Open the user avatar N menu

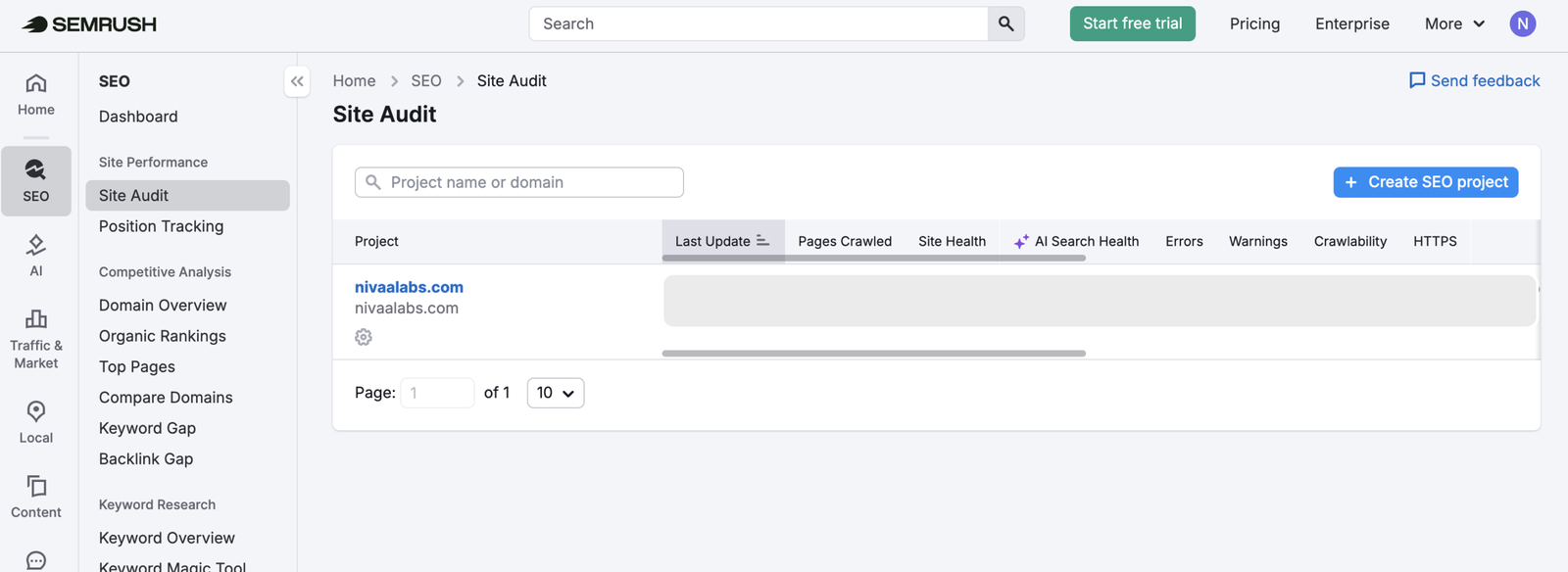point(1522,24)
